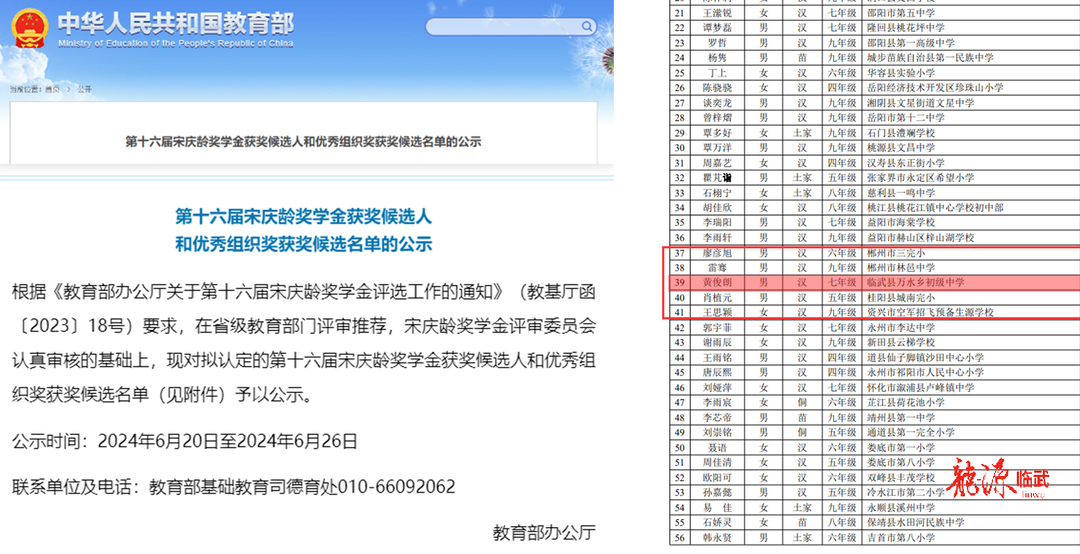The height and width of the screenshot is (554, 1080).
Task: Click school cell 桃江县桃花江镇中心学校初中部
Action: click(935, 208)
